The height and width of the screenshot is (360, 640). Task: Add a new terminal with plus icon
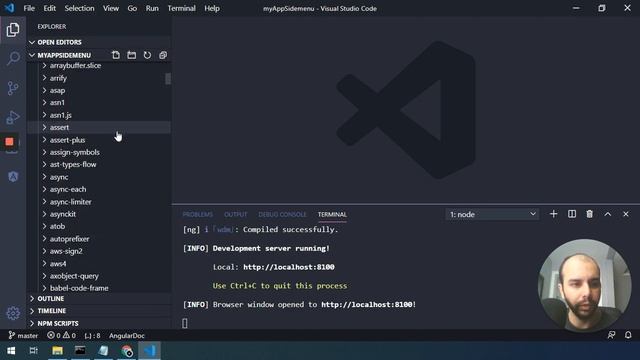tap(553, 214)
